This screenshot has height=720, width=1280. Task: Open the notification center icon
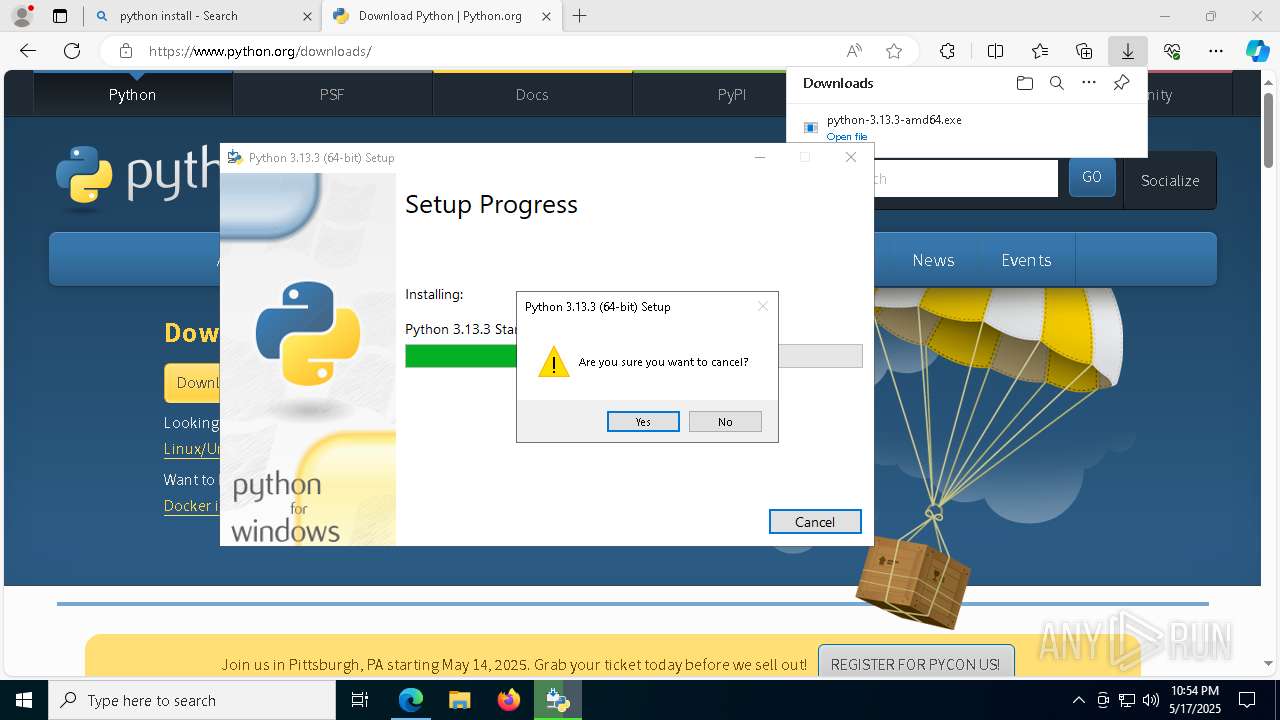(x=1247, y=700)
